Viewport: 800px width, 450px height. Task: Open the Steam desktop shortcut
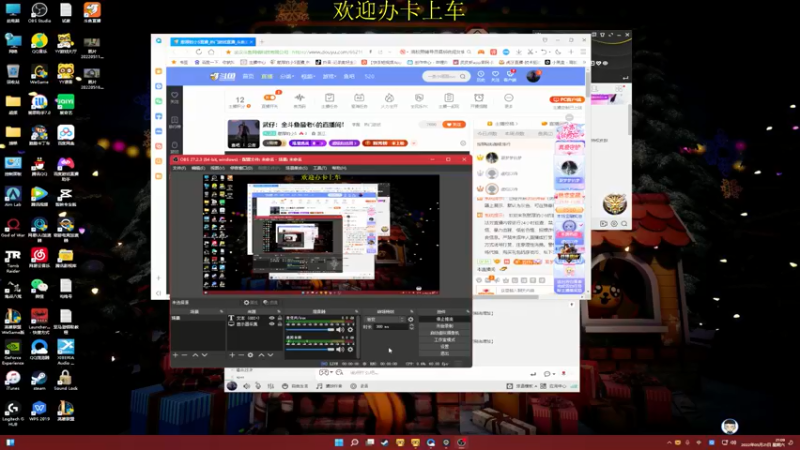point(39,380)
